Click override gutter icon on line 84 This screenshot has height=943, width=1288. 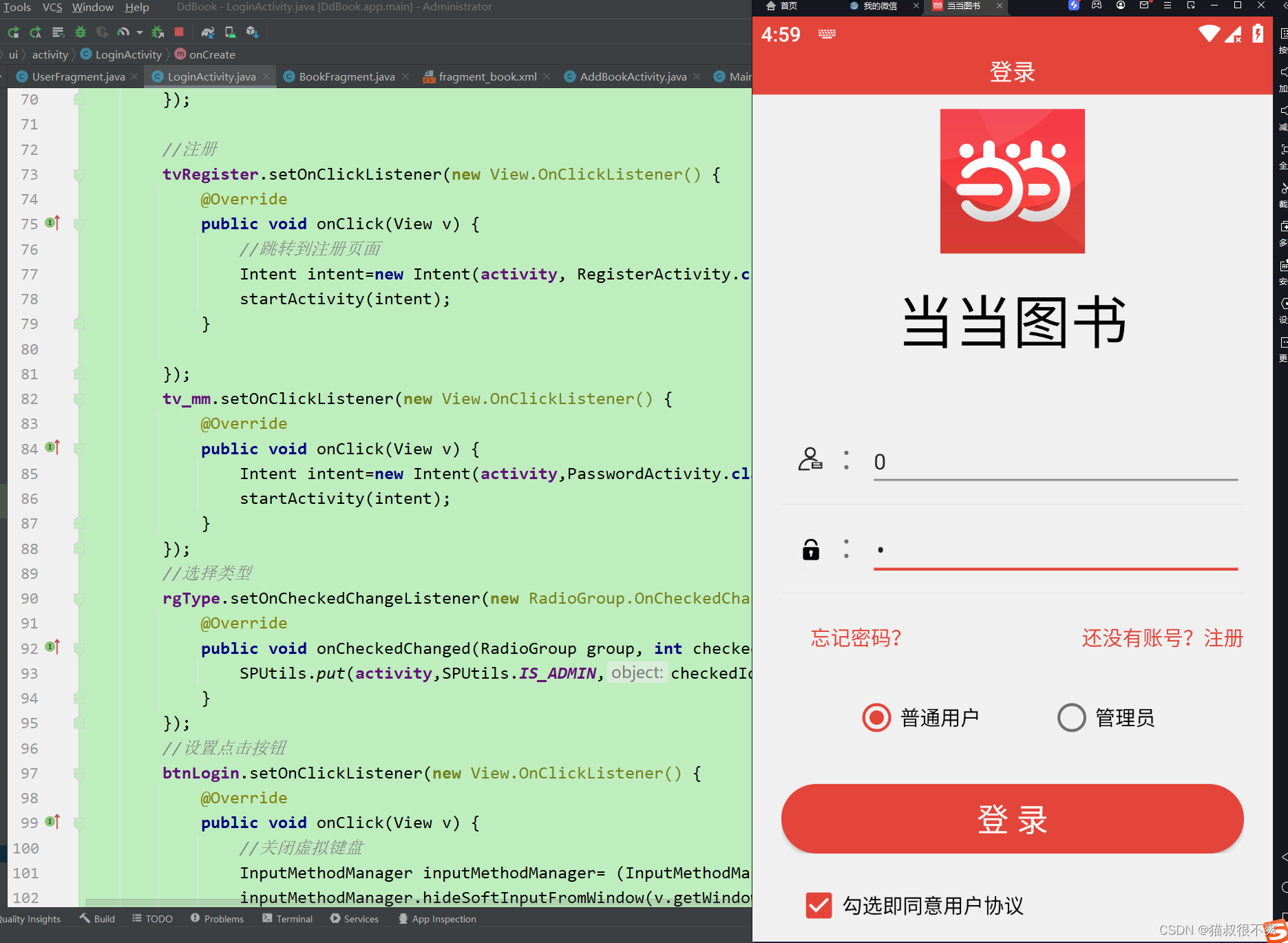pos(52,447)
